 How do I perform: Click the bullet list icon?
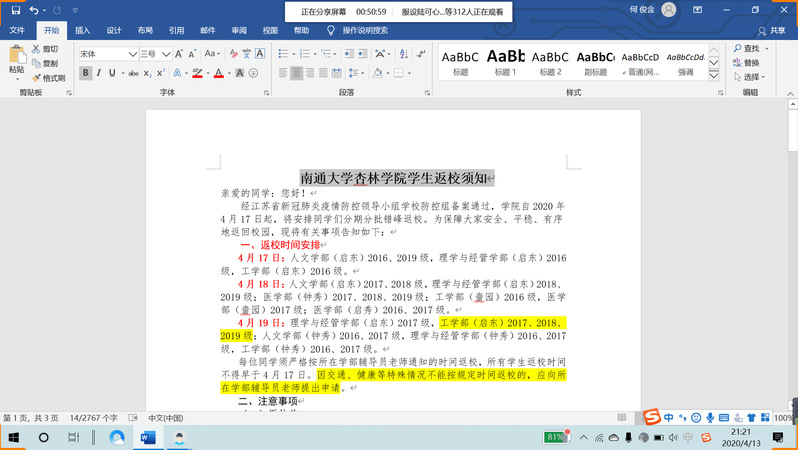pyautogui.click(x=283, y=54)
